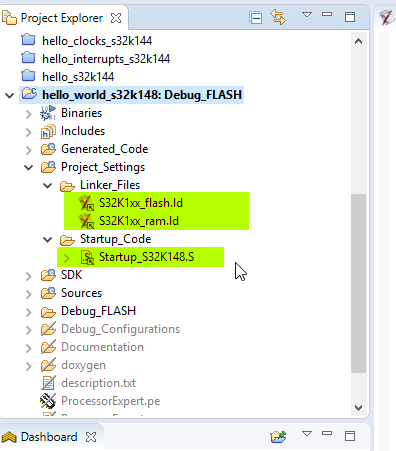Expand the Sources folder
This screenshot has height=451, width=396.
29,294
